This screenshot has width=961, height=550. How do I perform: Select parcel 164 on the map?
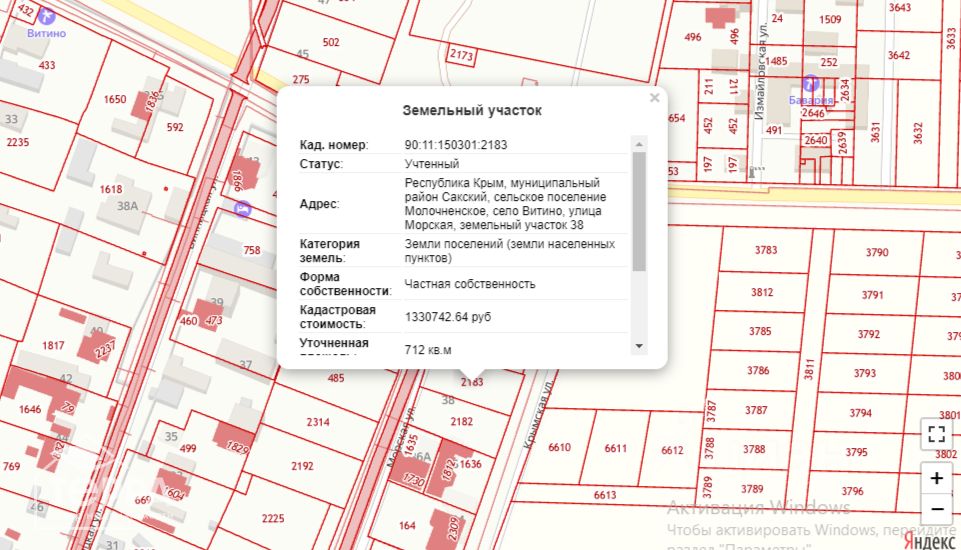(x=407, y=525)
